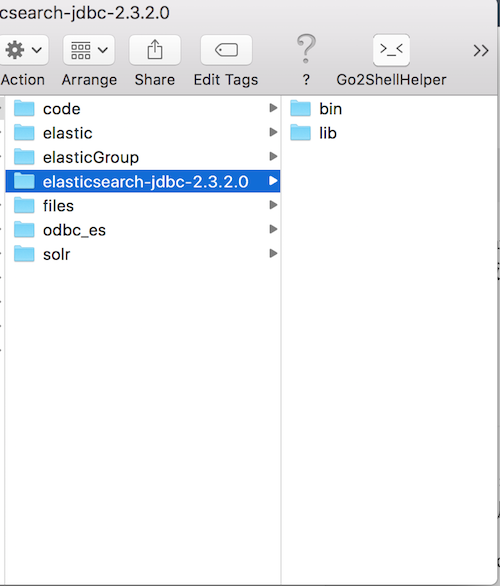Image resolution: width=500 pixels, height=586 pixels.
Task: Click the folder icon next to files
Action: point(24,205)
